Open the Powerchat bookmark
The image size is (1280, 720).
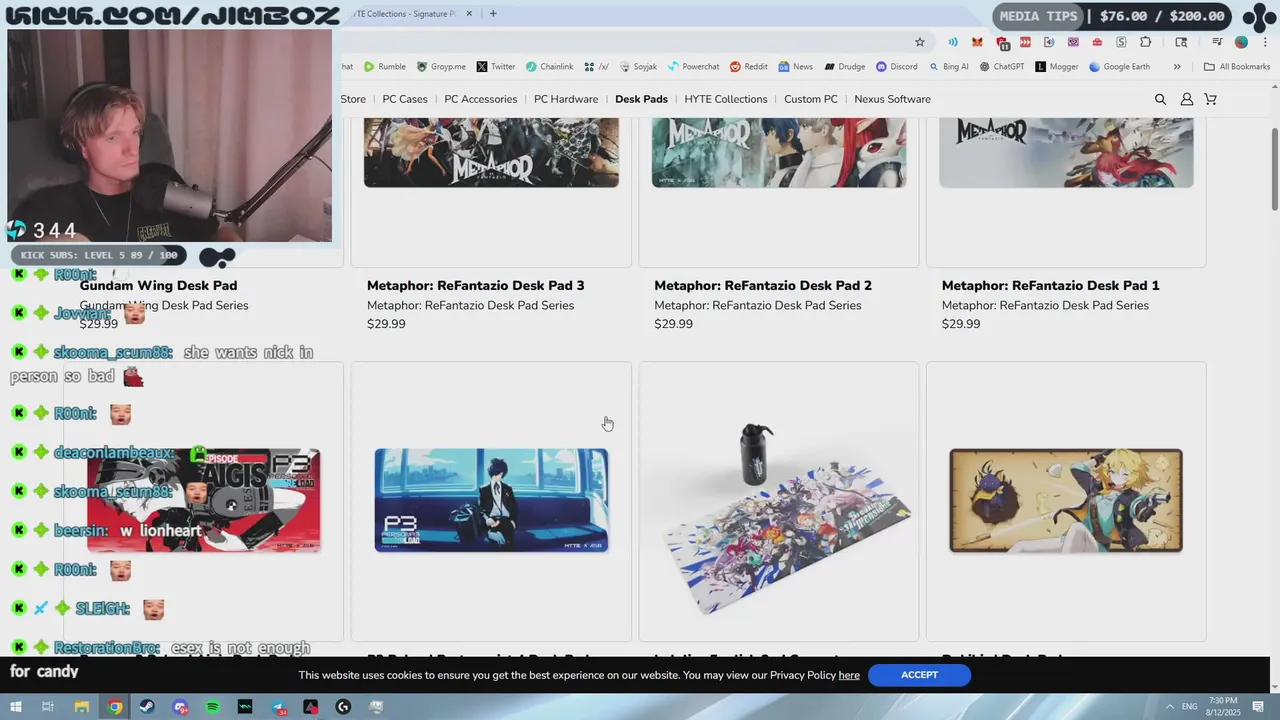pyautogui.click(x=693, y=67)
